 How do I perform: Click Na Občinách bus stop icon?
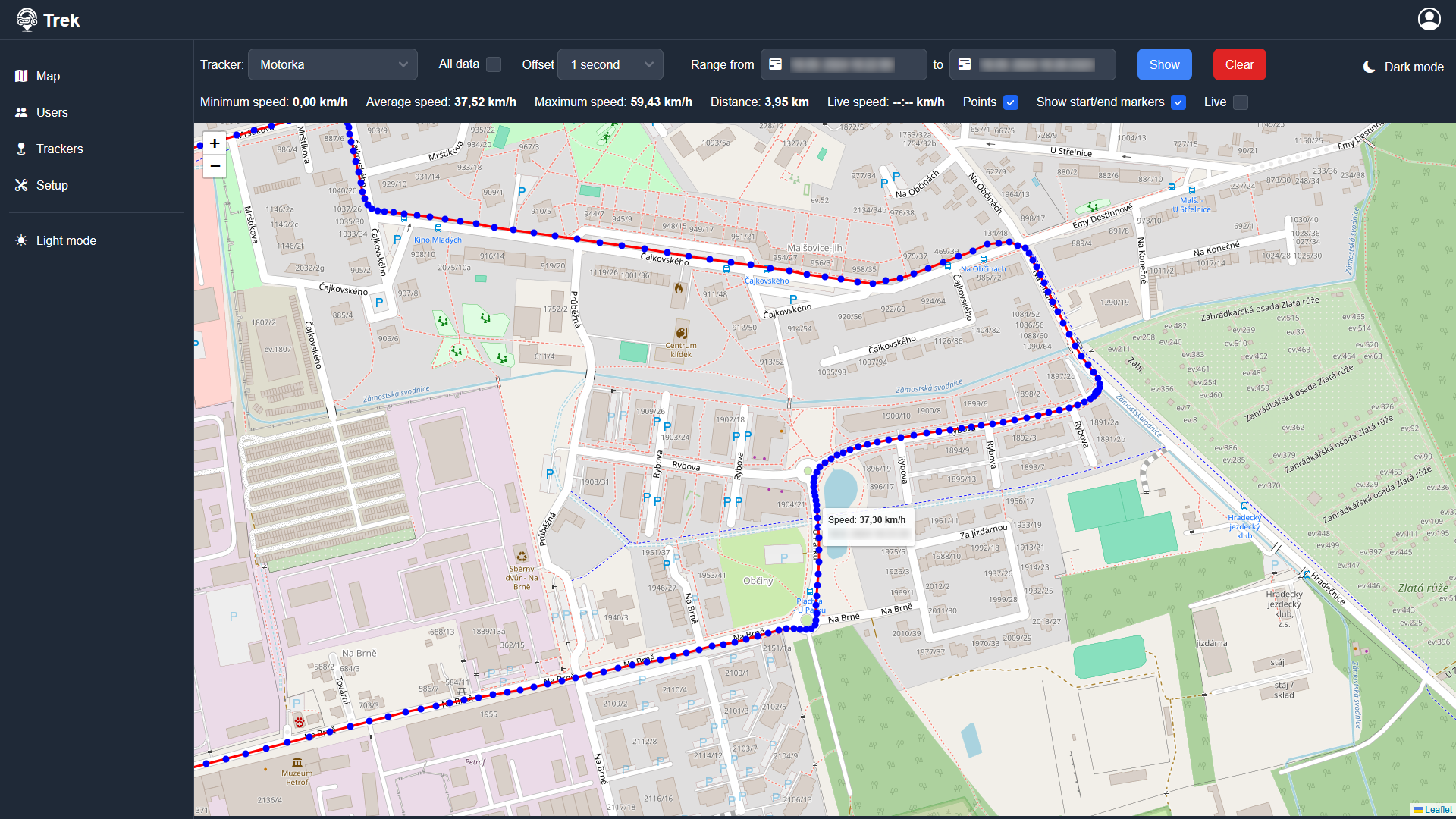pos(984,259)
